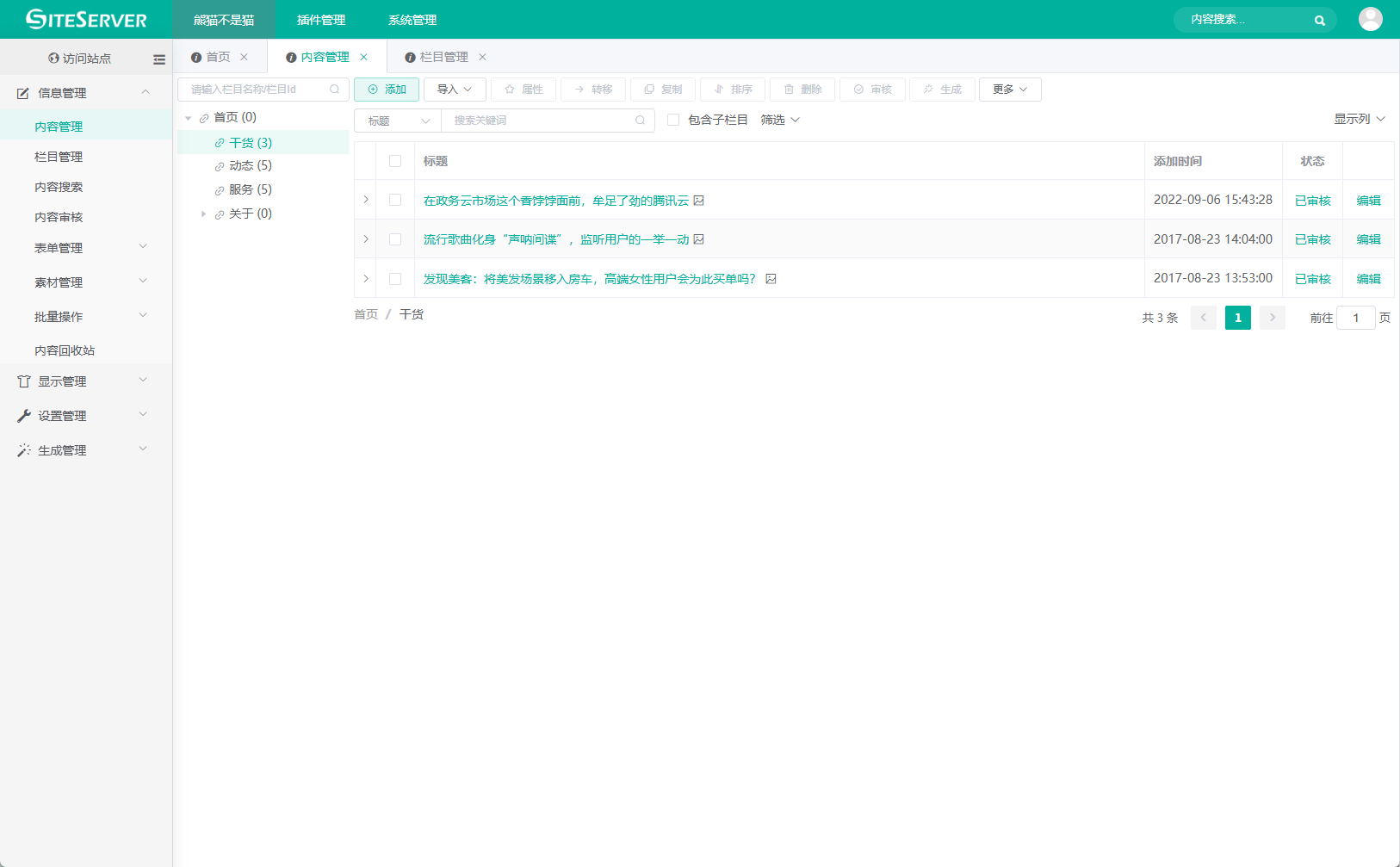Click the 转移 arrow toolbar button
Image resolution: width=1400 pixels, height=867 pixels.
coord(593,90)
